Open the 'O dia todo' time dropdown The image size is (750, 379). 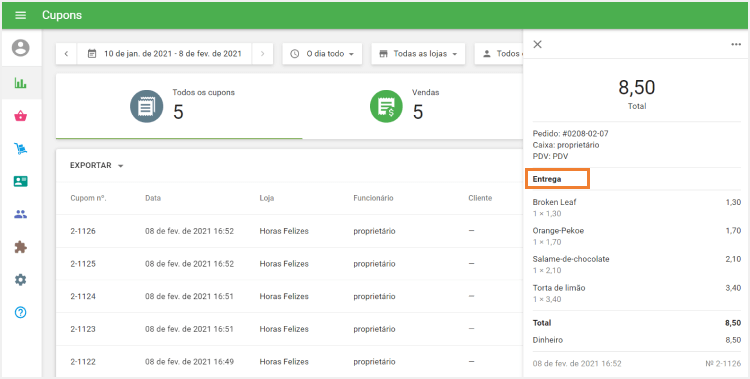pyautogui.click(x=322, y=54)
